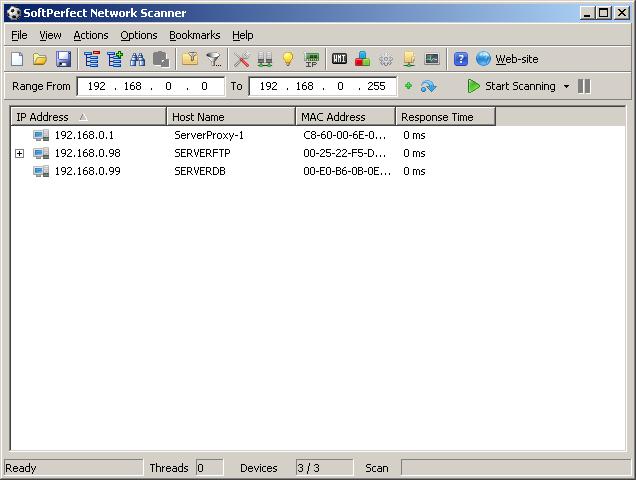This screenshot has width=636, height=480.
Task: Expand the 192.168.0.98 tree node
Action: [x=19, y=153]
